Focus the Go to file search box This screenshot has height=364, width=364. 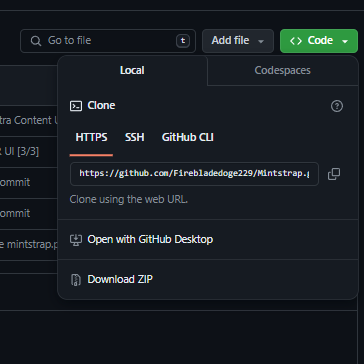[108, 41]
